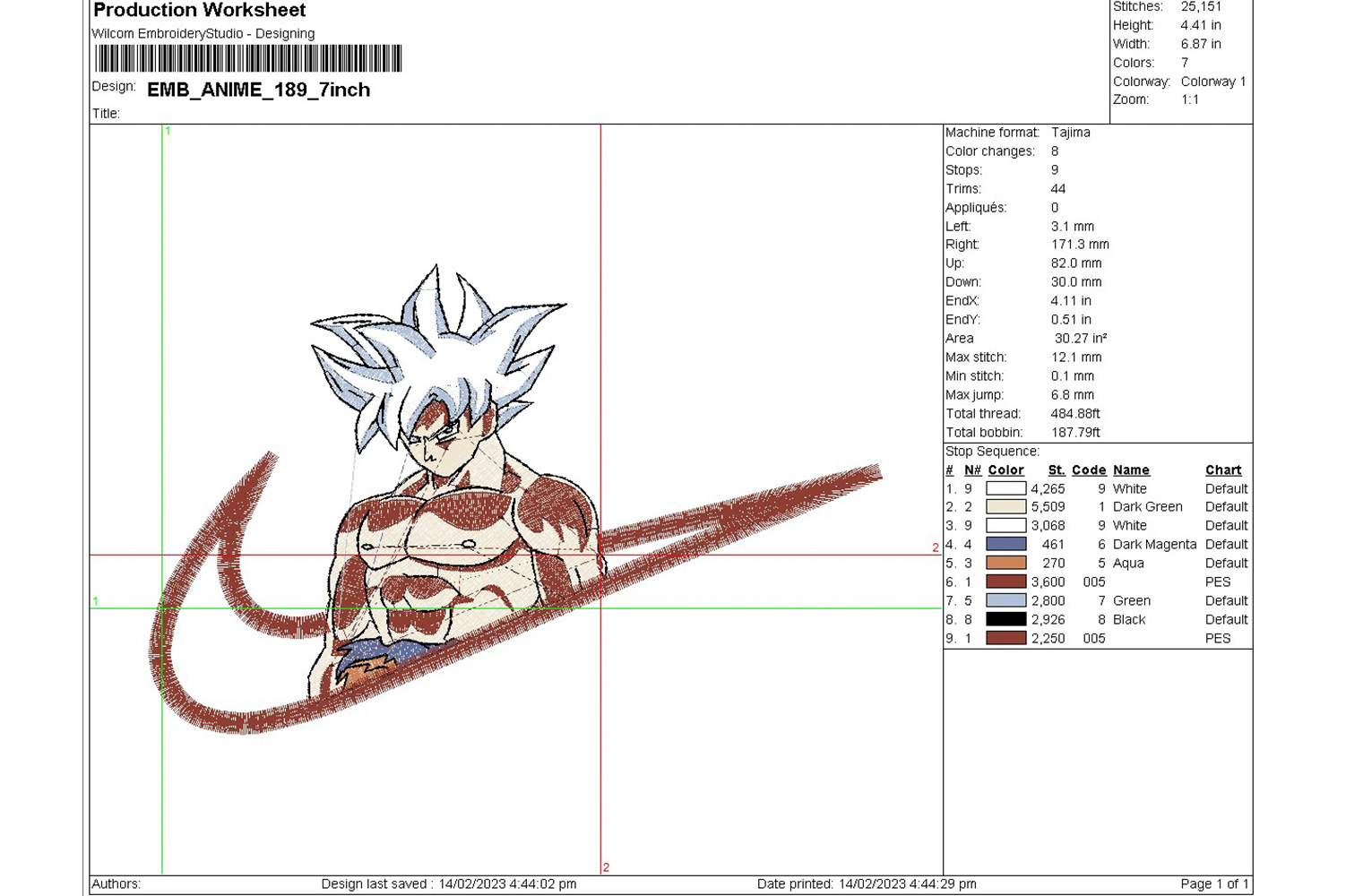This screenshot has height=896, width=1346.
Task: Click the 'Name' column header
Action: coord(1131,470)
